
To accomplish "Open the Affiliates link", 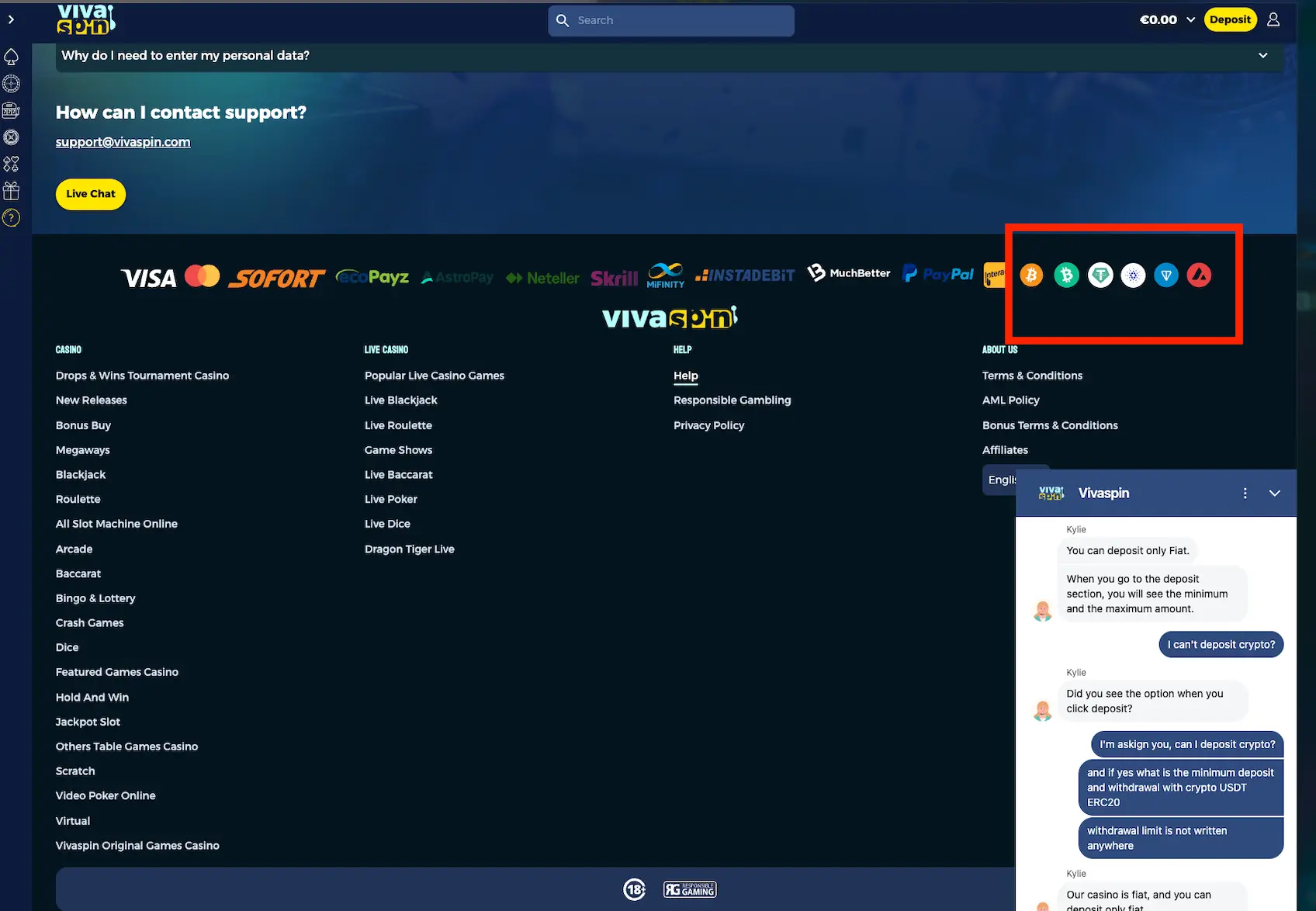I will tap(1005, 450).
